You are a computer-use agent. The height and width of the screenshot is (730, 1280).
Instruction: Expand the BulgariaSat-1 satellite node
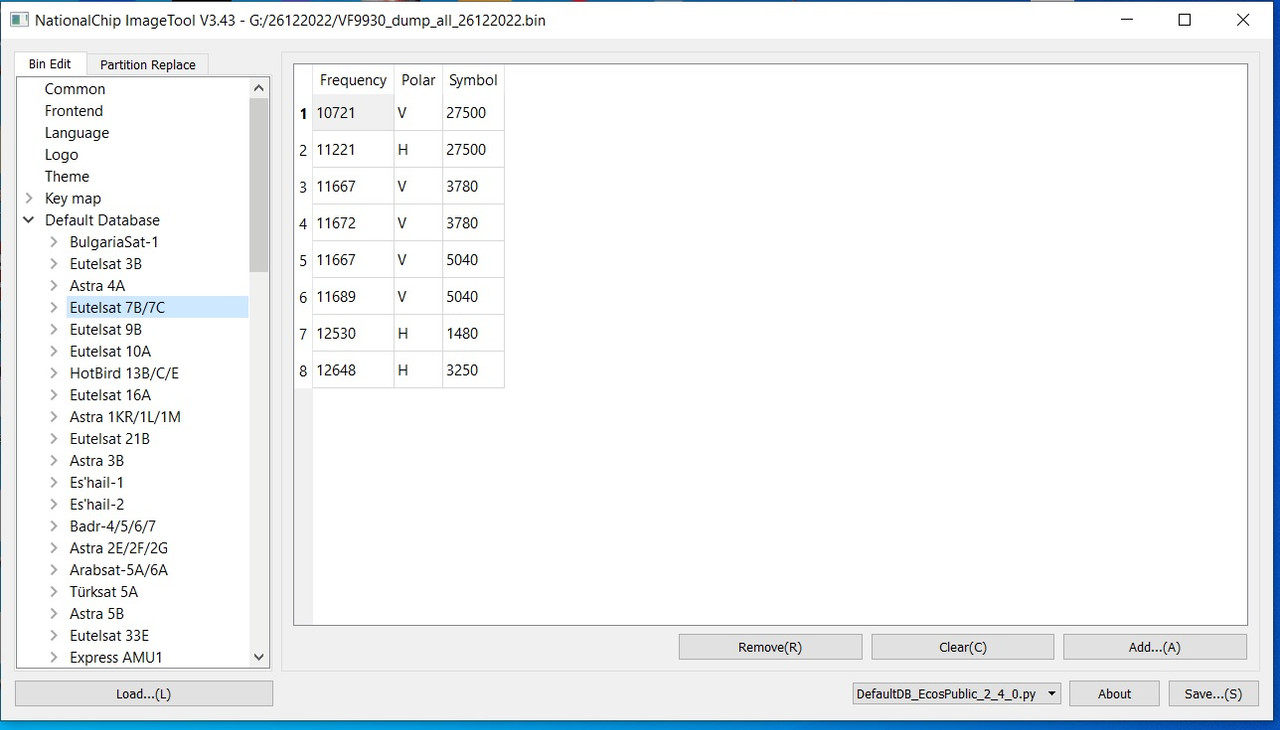click(54, 242)
